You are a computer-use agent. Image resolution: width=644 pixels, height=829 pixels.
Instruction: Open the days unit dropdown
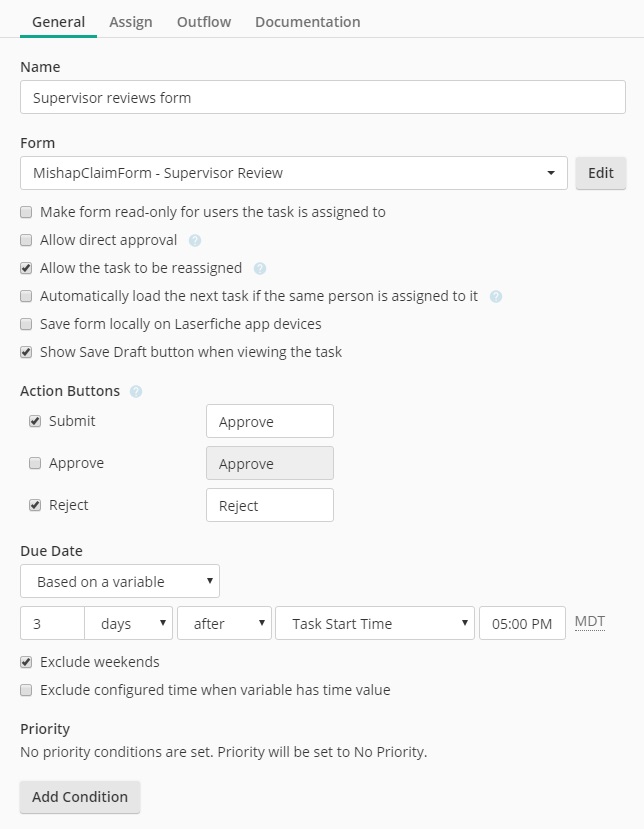tap(129, 623)
